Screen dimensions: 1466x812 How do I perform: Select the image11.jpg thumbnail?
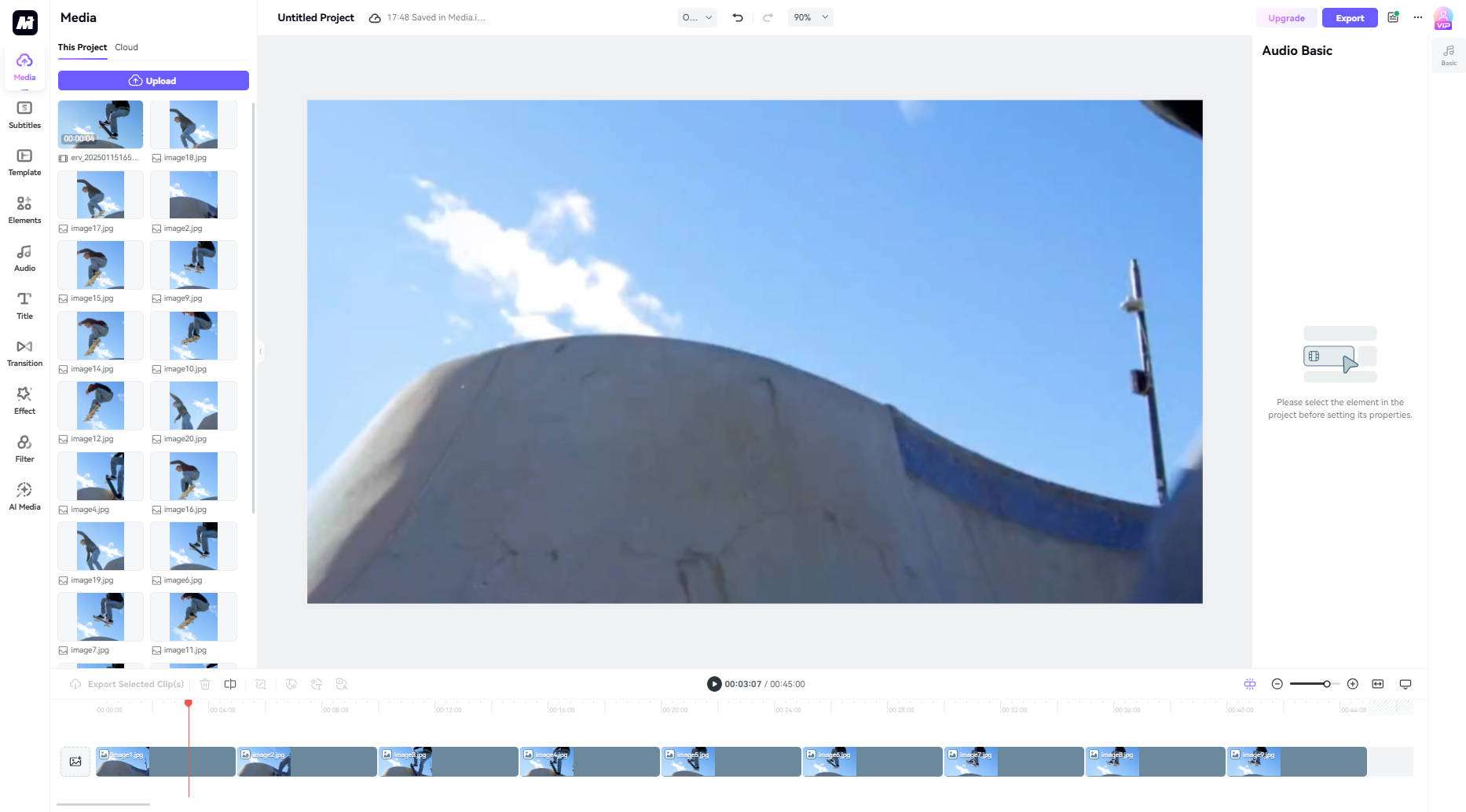(193, 616)
